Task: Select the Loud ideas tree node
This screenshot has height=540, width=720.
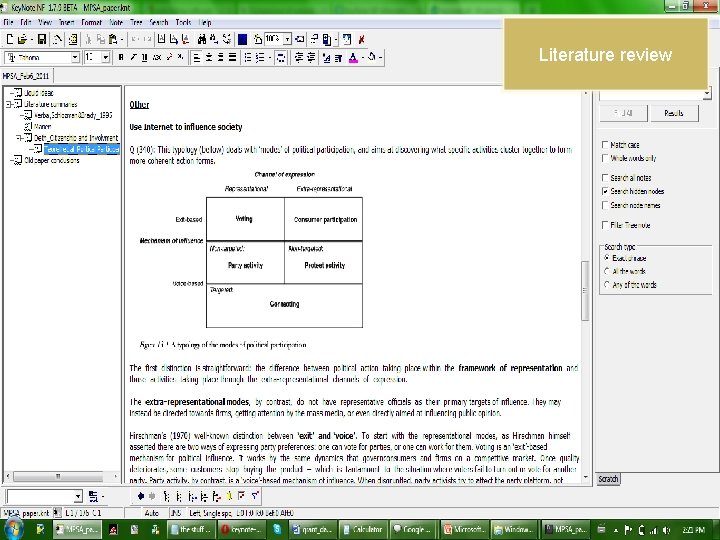Action: [x=39, y=93]
